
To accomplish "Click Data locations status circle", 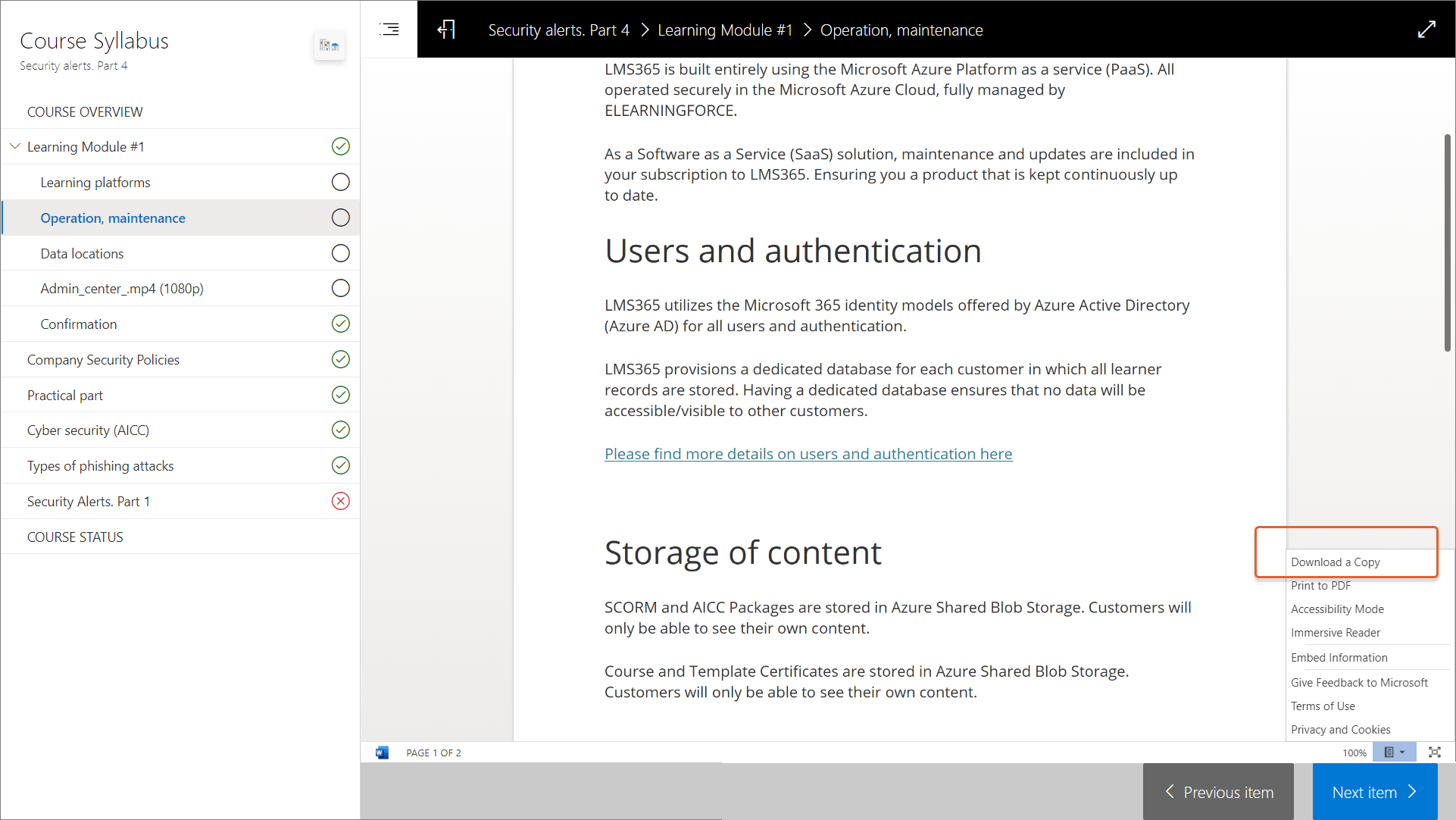I will click(341, 253).
